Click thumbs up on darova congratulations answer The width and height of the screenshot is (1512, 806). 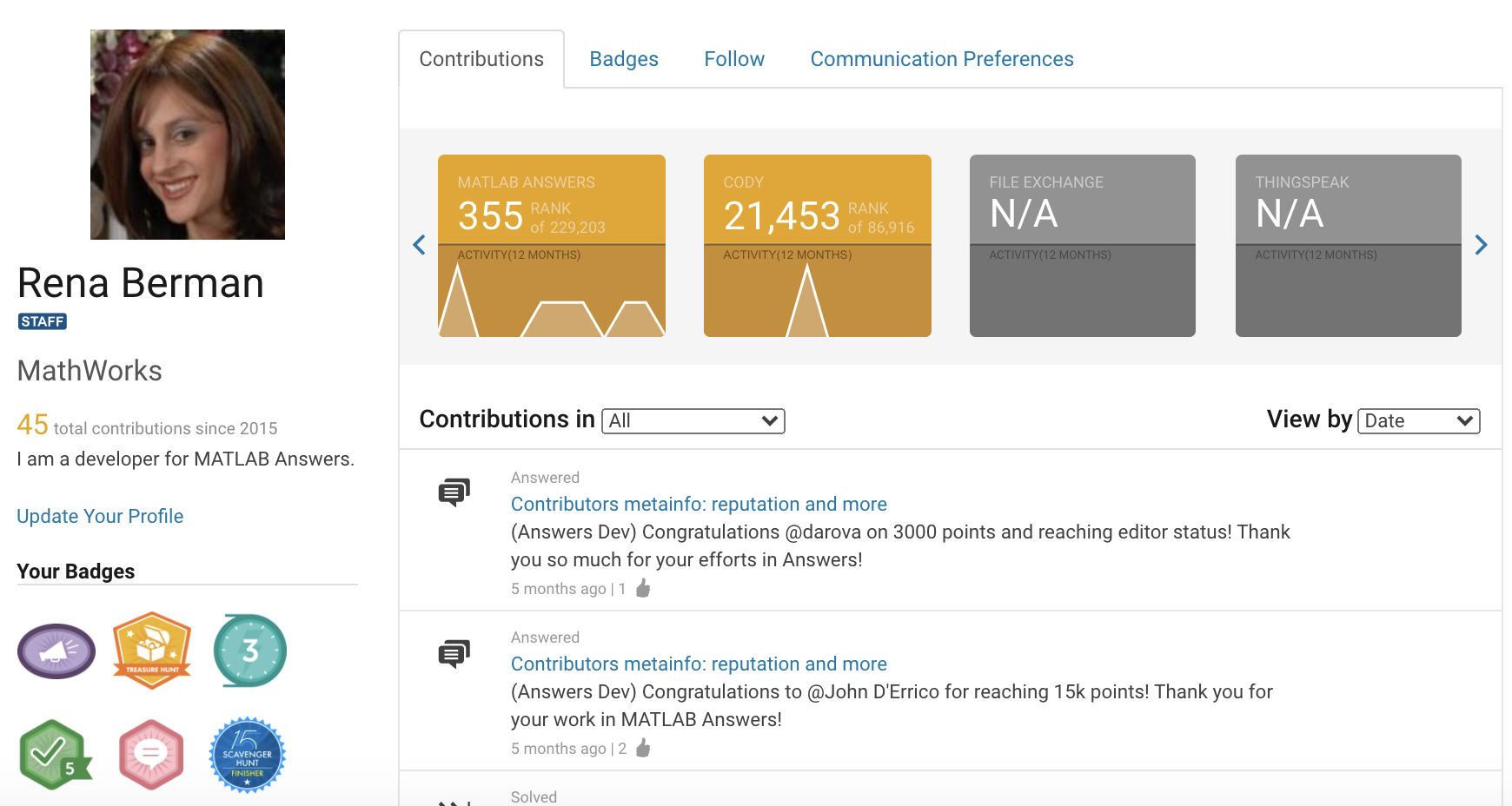coord(643,589)
